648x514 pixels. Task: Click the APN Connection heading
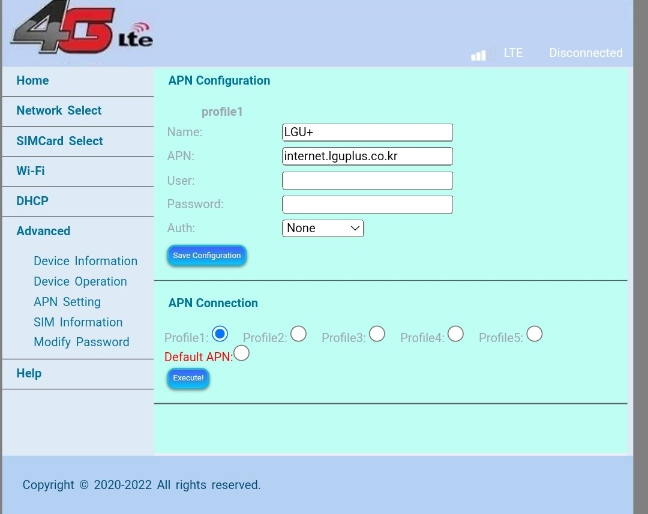click(213, 303)
